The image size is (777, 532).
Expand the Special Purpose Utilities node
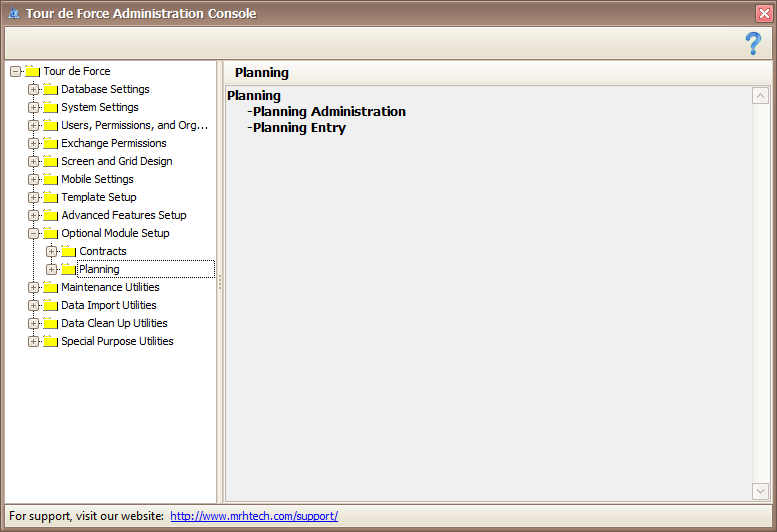pyautogui.click(x=33, y=341)
